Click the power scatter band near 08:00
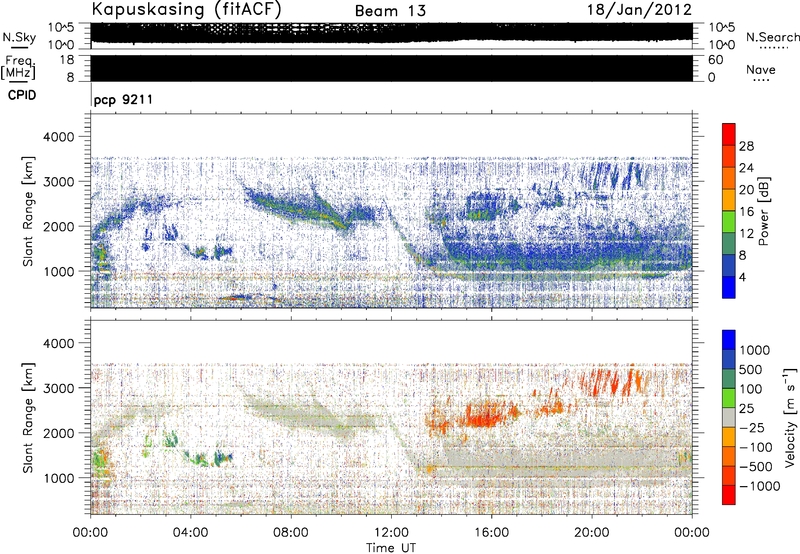The width and height of the screenshot is (800, 554). coord(296,207)
